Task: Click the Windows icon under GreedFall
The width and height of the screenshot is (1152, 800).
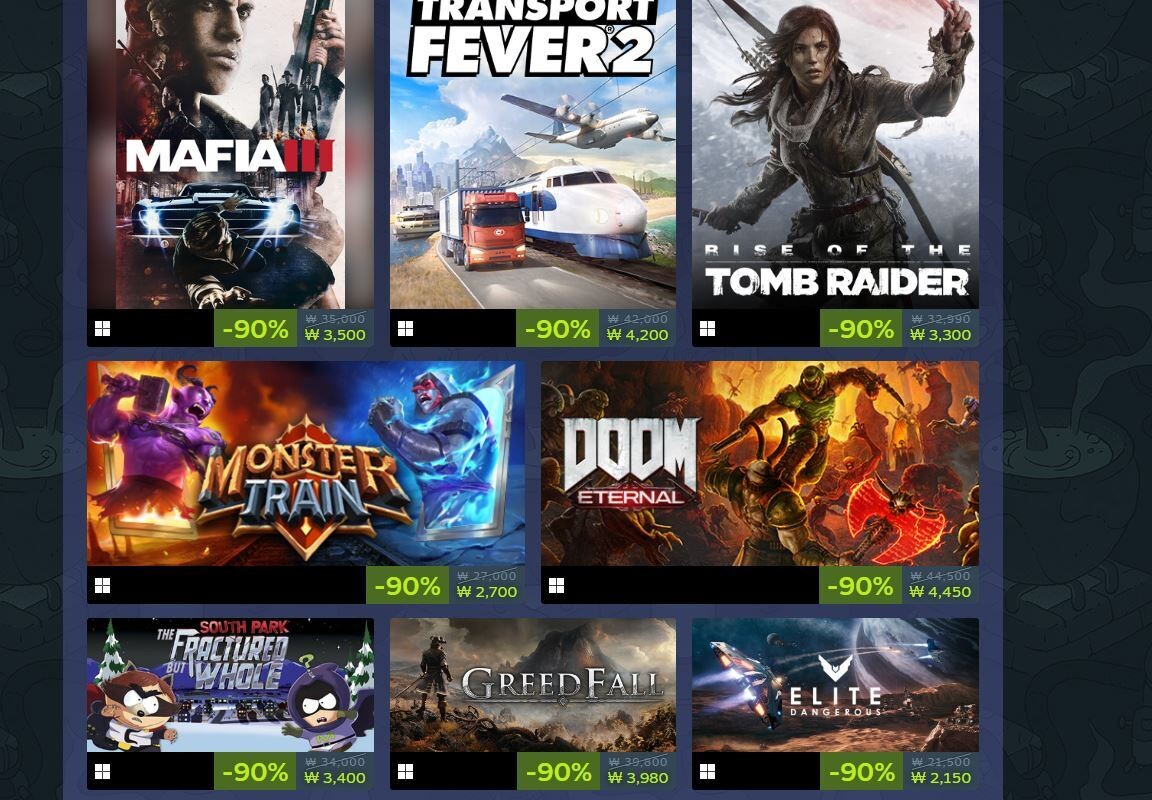Action: (x=406, y=771)
